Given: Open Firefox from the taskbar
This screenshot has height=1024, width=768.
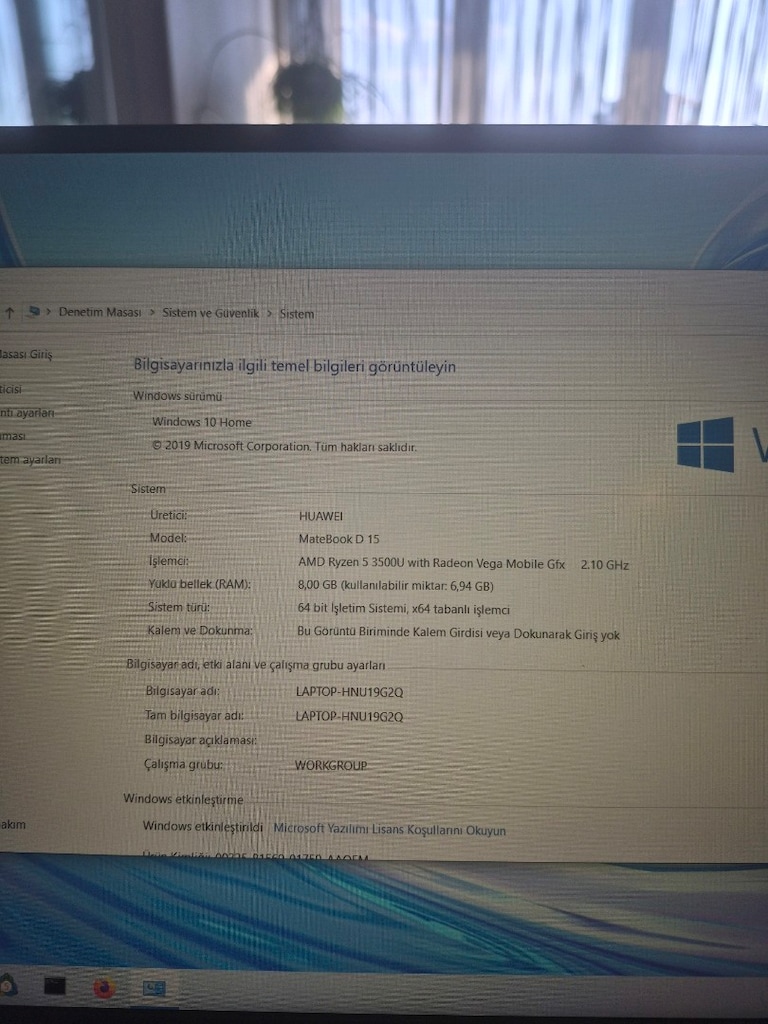Looking at the screenshot, I should (x=104, y=987).
